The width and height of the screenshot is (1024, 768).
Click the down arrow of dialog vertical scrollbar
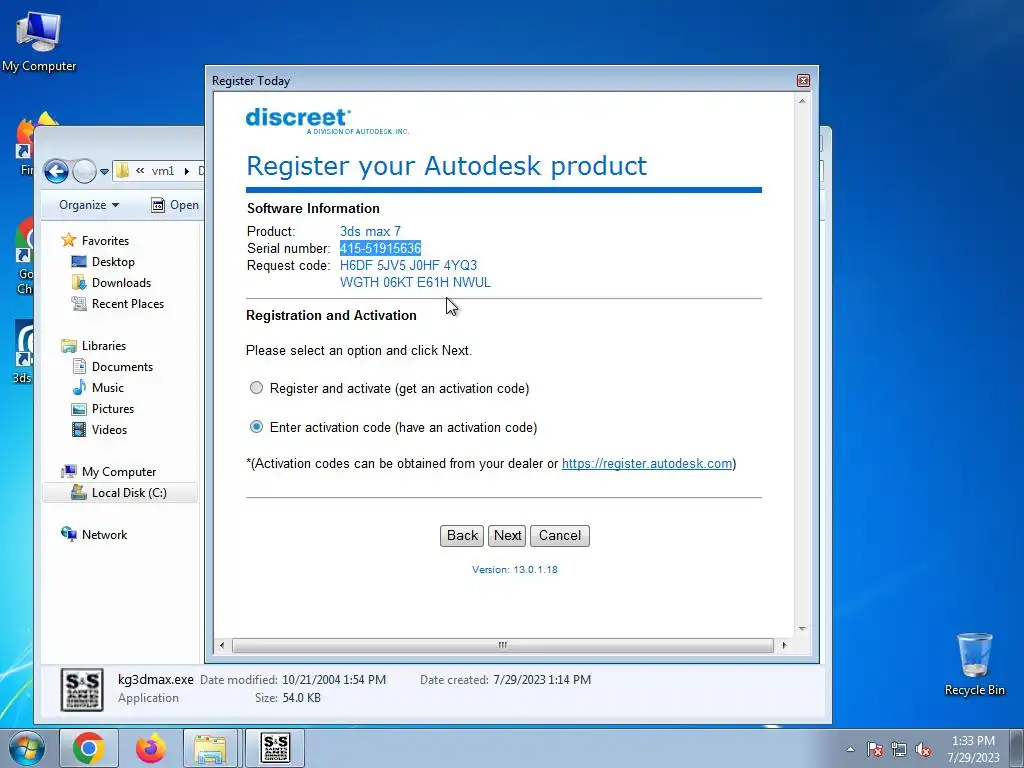pos(802,629)
